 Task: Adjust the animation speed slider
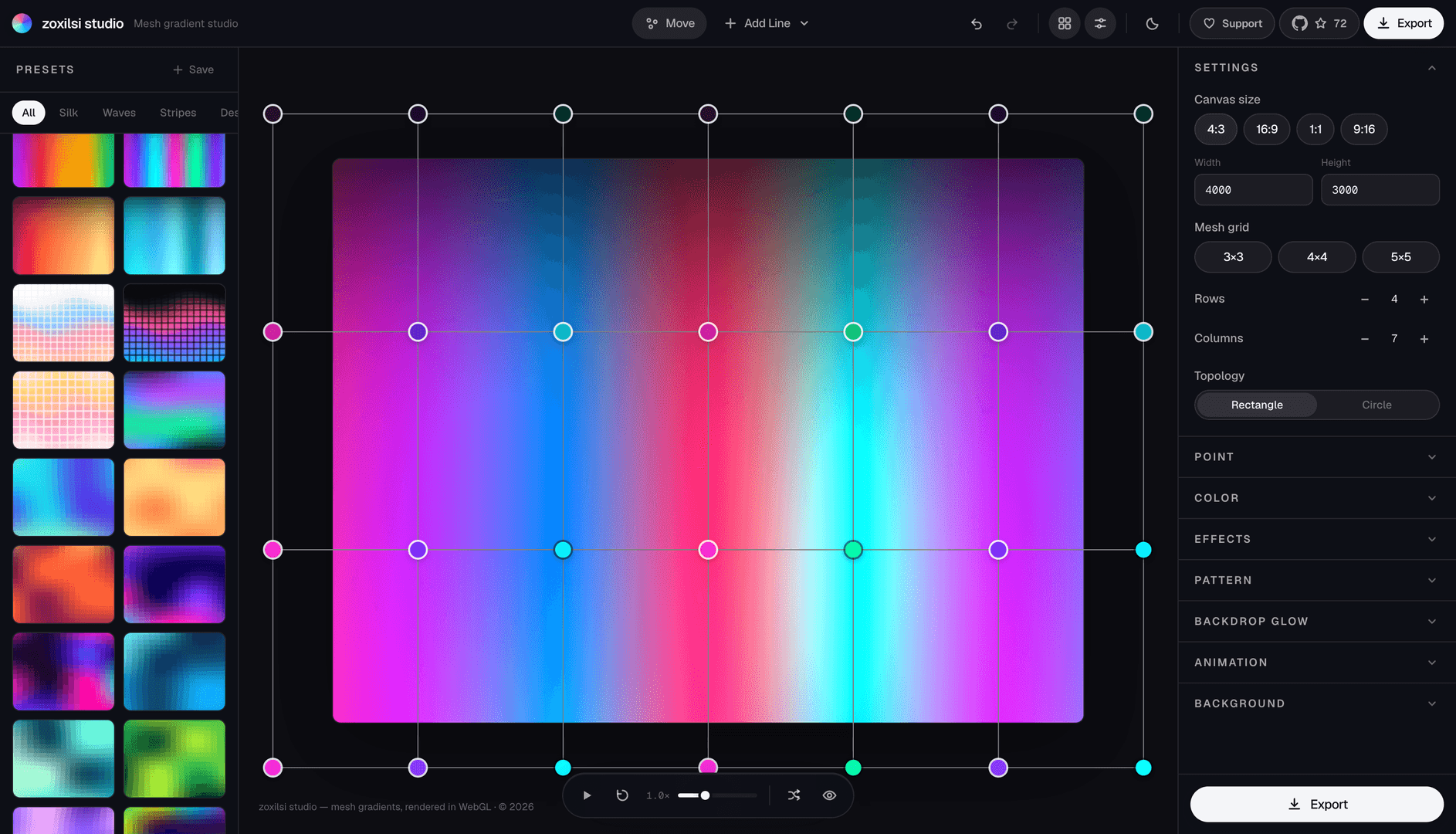click(716, 795)
